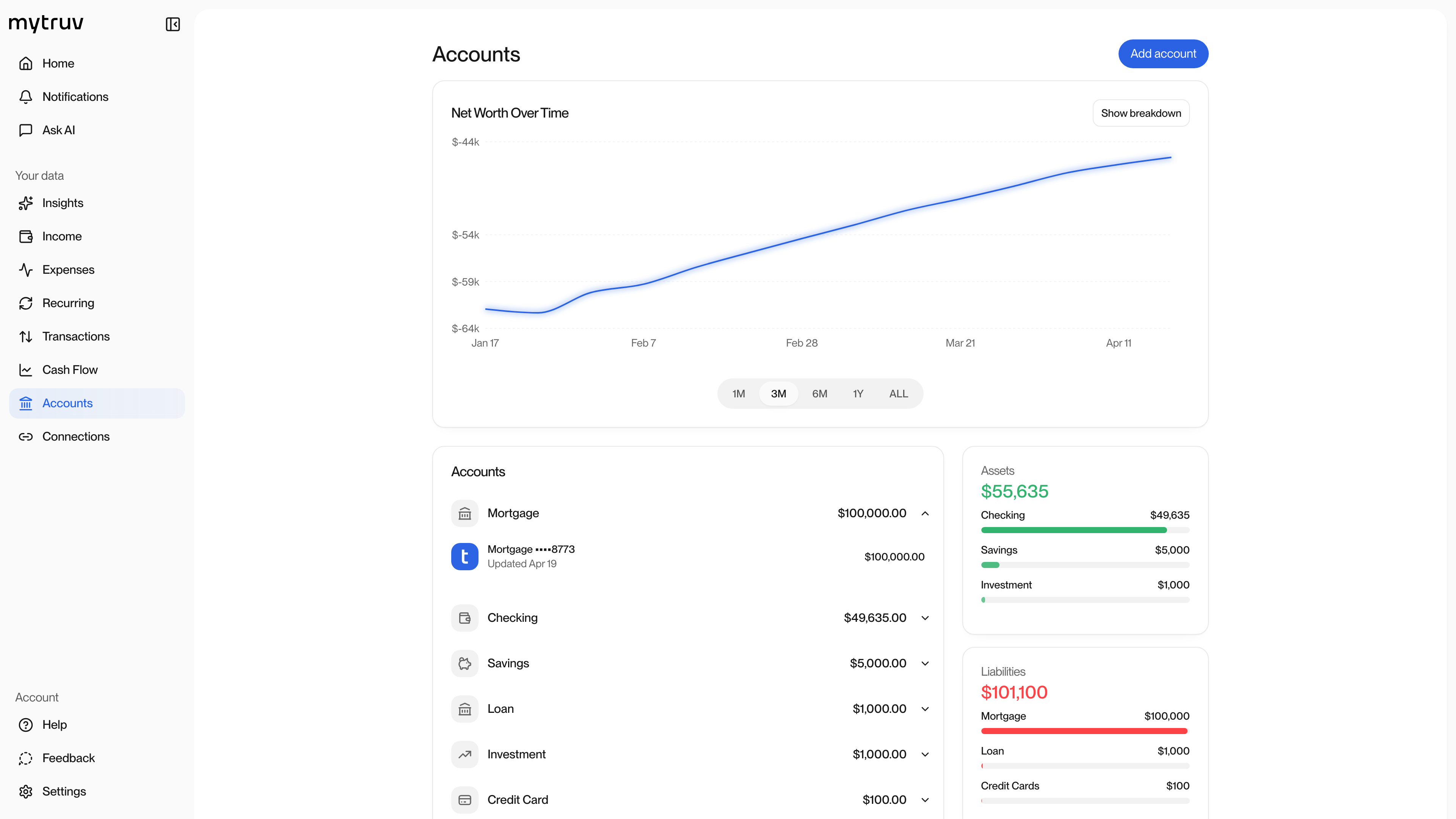
Task: Click the Home house icon
Action: [25, 63]
